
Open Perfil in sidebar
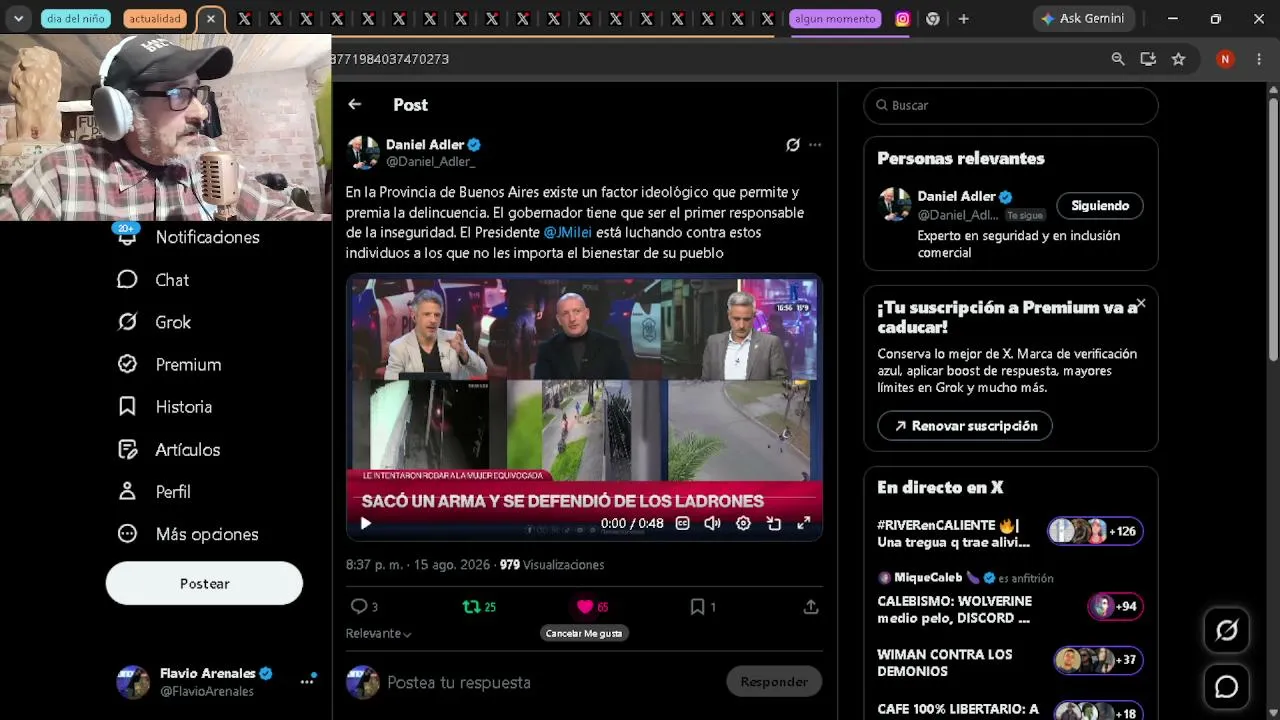[154, 492]
